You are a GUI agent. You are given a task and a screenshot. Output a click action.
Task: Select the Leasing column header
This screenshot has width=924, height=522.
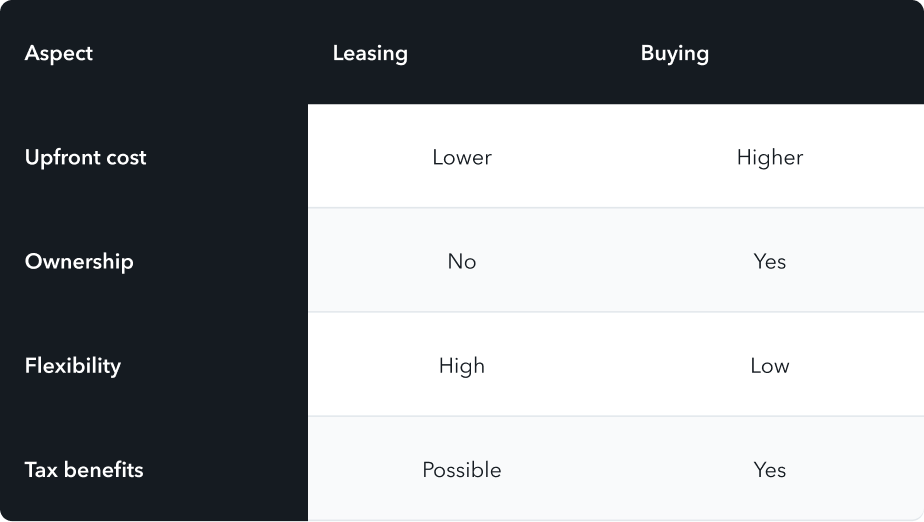coord(370,53)
